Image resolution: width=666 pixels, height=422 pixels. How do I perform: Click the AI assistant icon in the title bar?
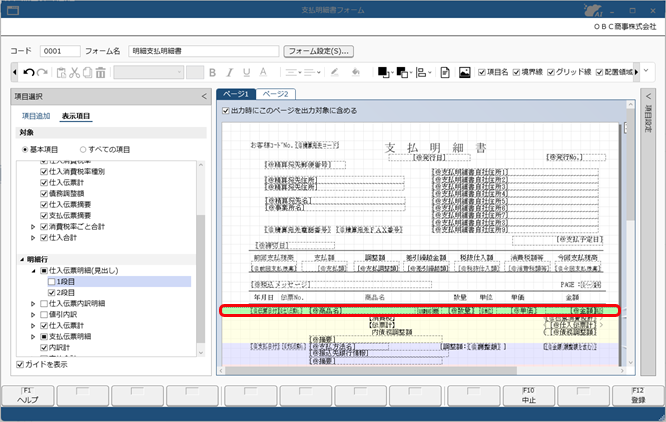(593, 10)
